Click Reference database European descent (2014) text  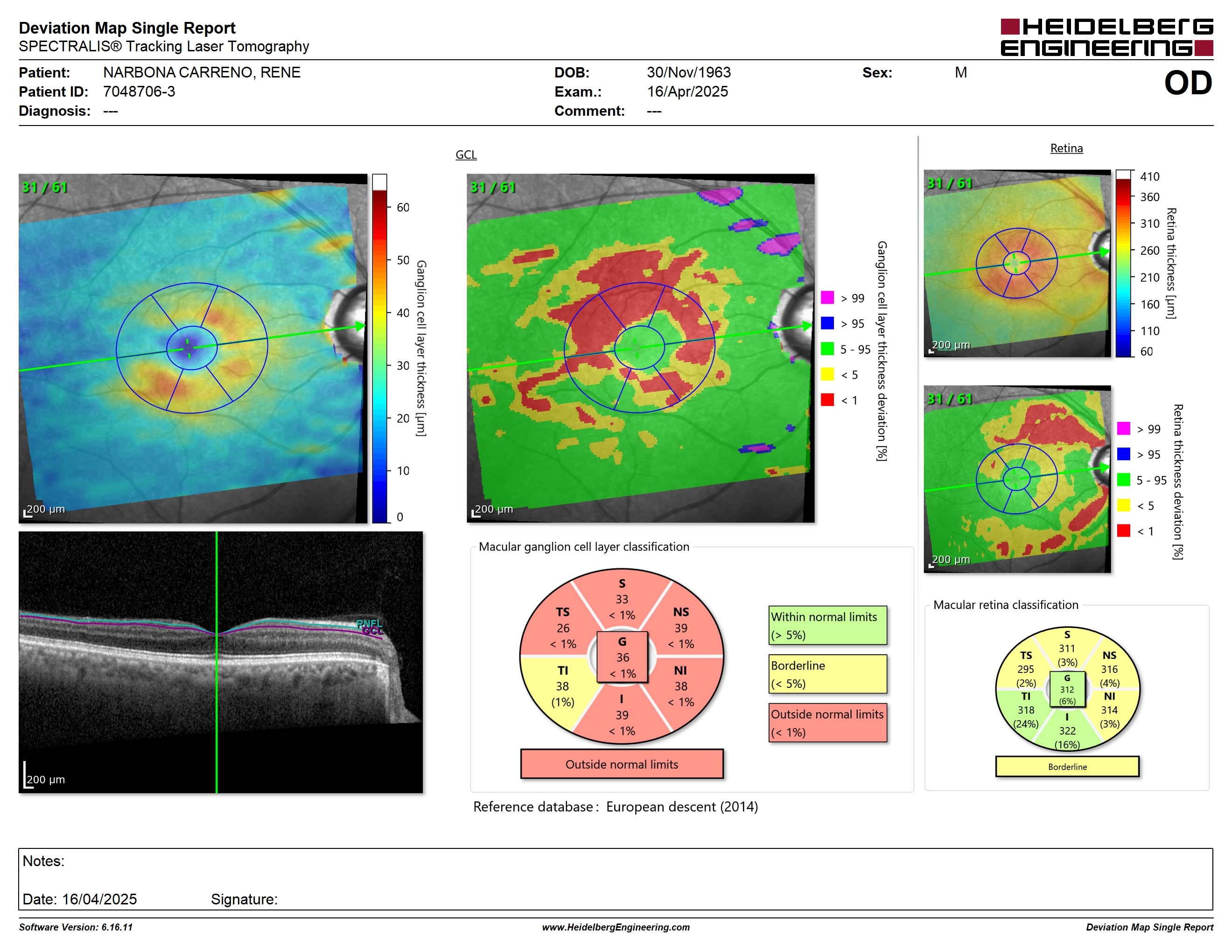coord(616,806)
